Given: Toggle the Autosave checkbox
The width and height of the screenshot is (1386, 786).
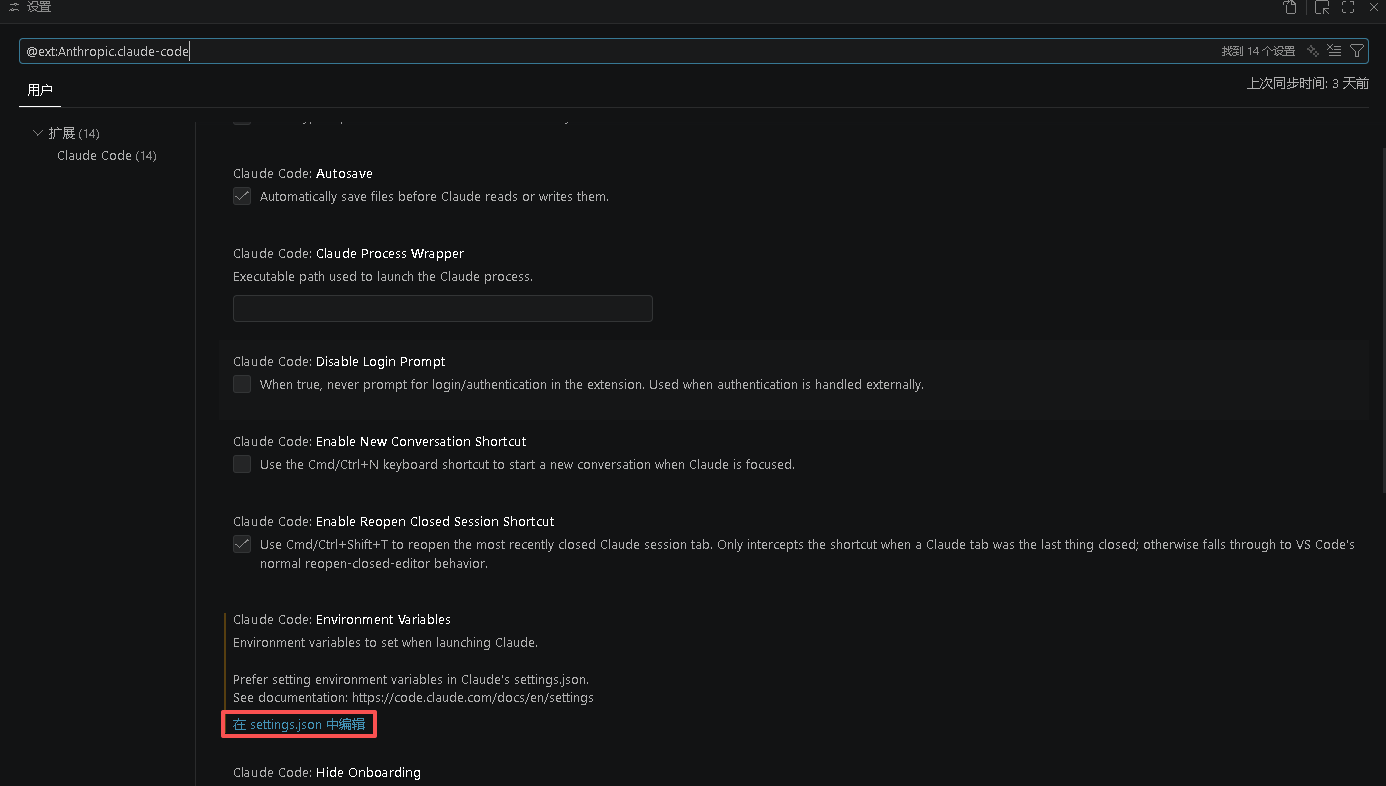Looking at the screenshot, I should point(242,196).
